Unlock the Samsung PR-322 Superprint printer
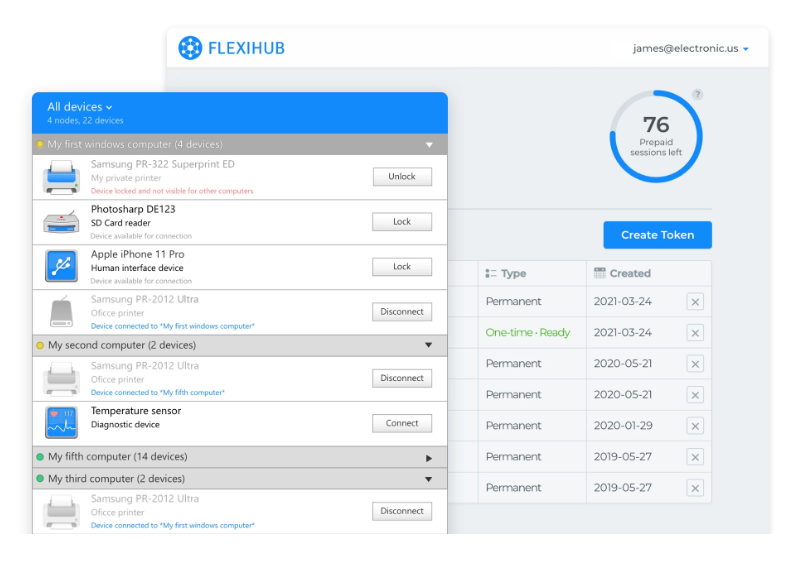 [x=402, y=177]
